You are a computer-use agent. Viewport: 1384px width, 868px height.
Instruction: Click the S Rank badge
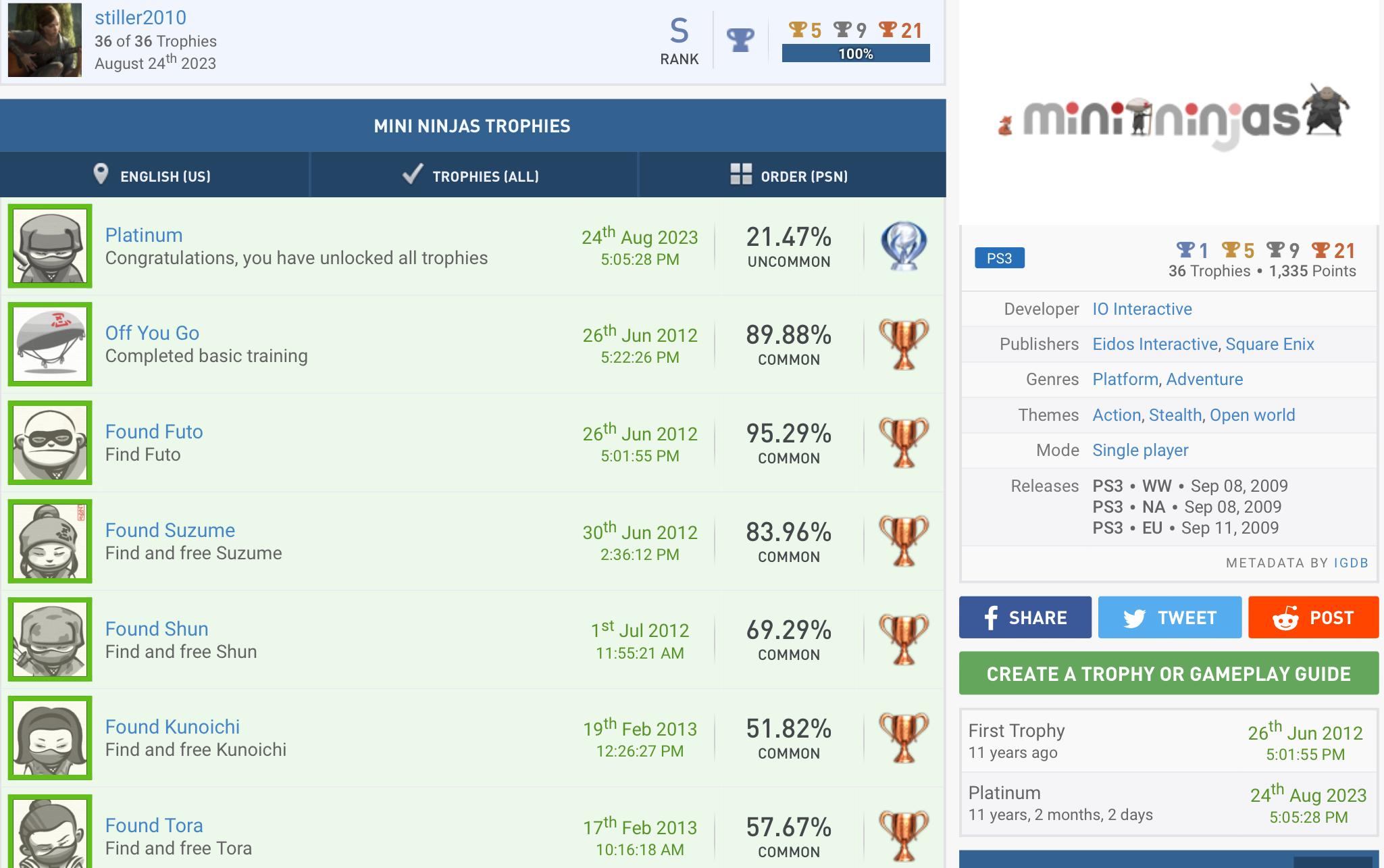click(x=680, y=42)
